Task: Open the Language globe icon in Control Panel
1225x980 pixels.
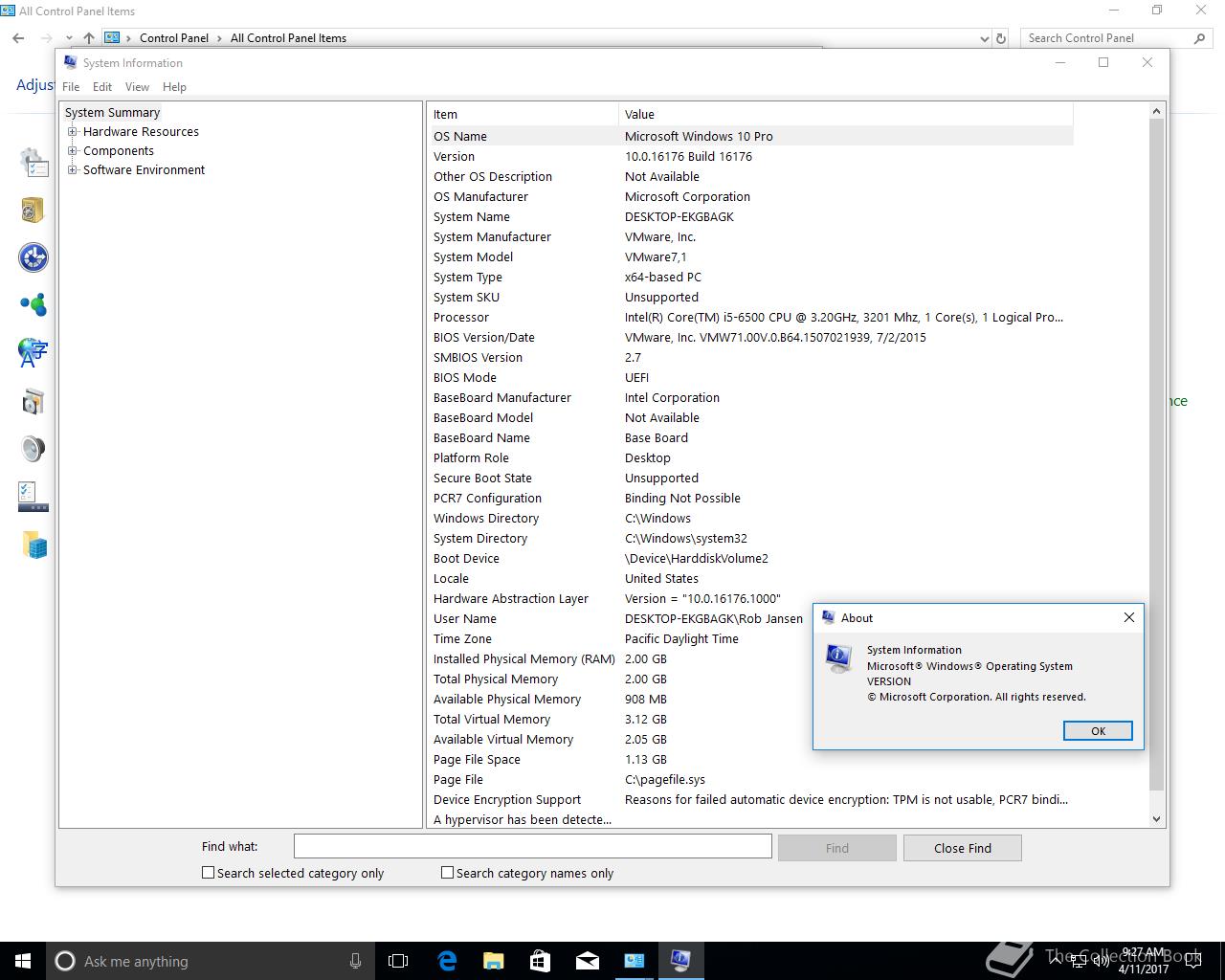Action: [33, 352]
